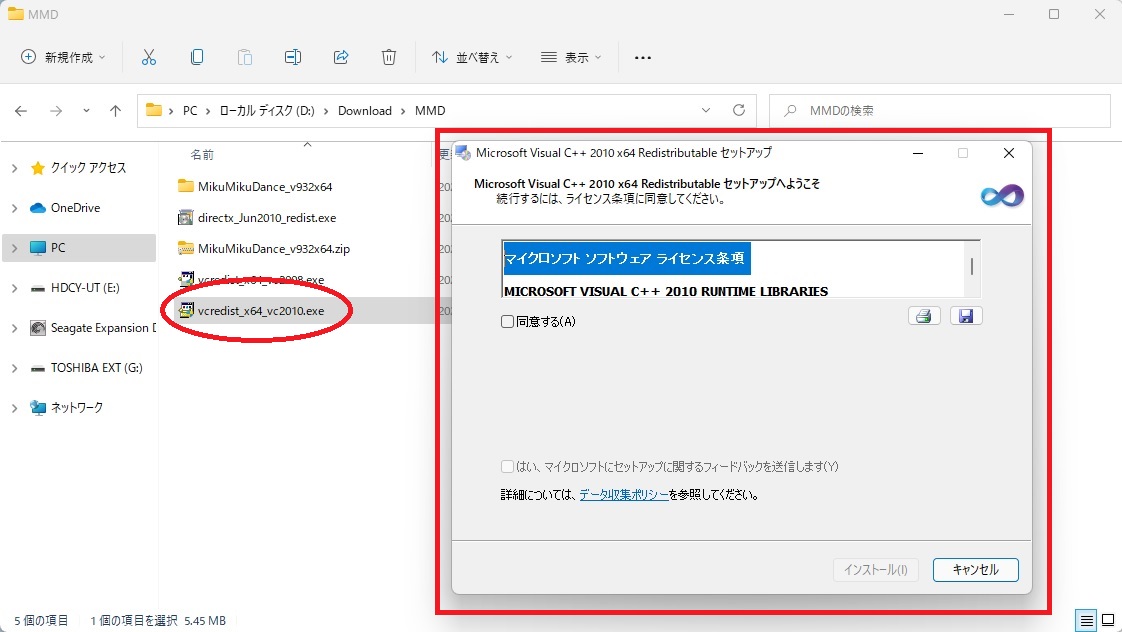
Task: Click the print license icon in setup dialog
Action: 924,316
